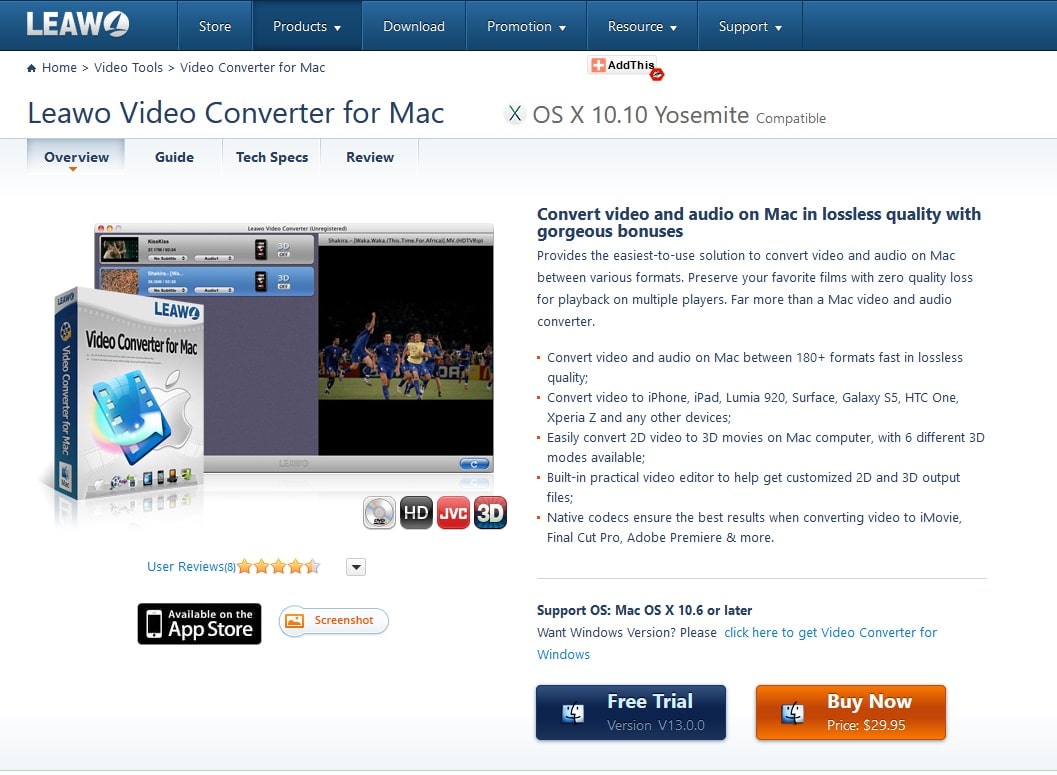Click the Video Tools breadcrumb link
This screenshot has width=1057, height=775.
[128, 67]
